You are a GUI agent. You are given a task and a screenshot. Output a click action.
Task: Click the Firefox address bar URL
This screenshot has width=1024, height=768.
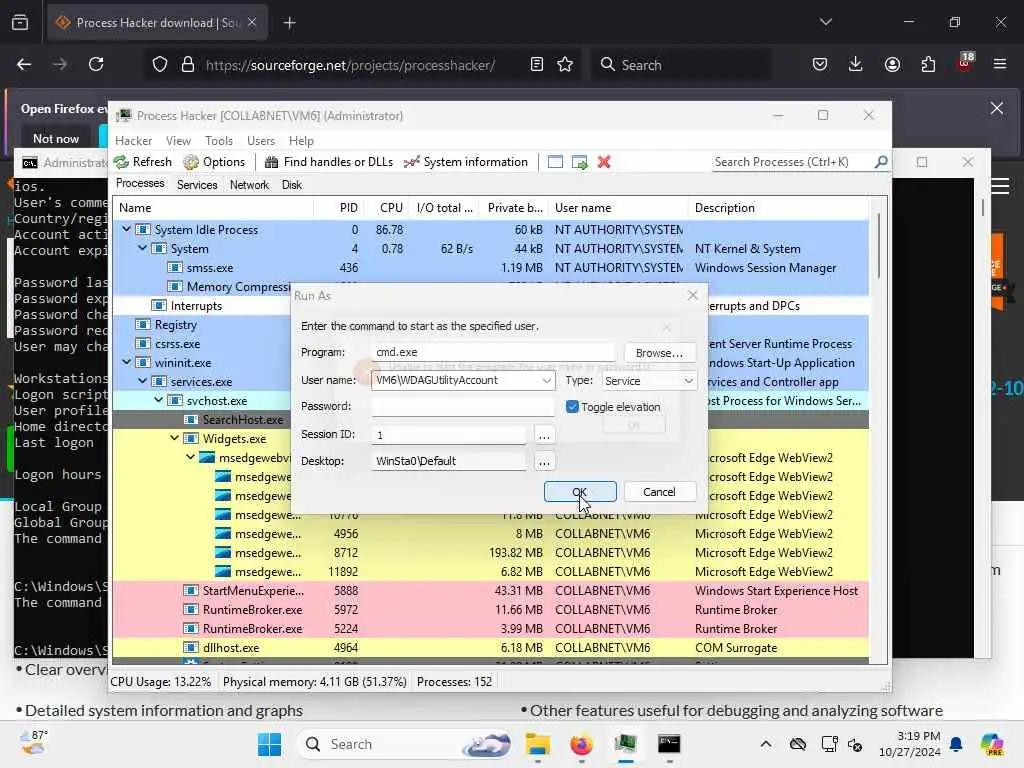(x=350, y=65)
